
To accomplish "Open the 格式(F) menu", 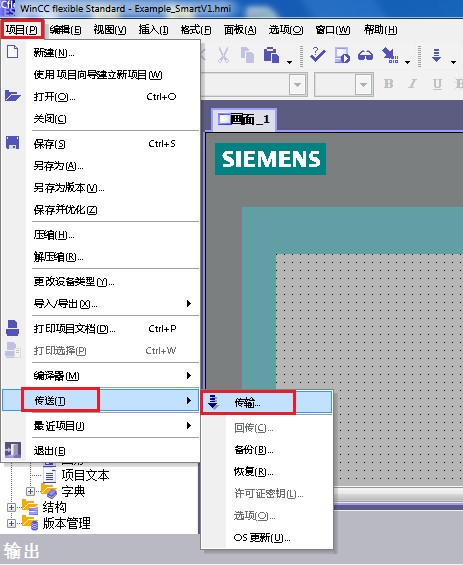I will 196,30.
